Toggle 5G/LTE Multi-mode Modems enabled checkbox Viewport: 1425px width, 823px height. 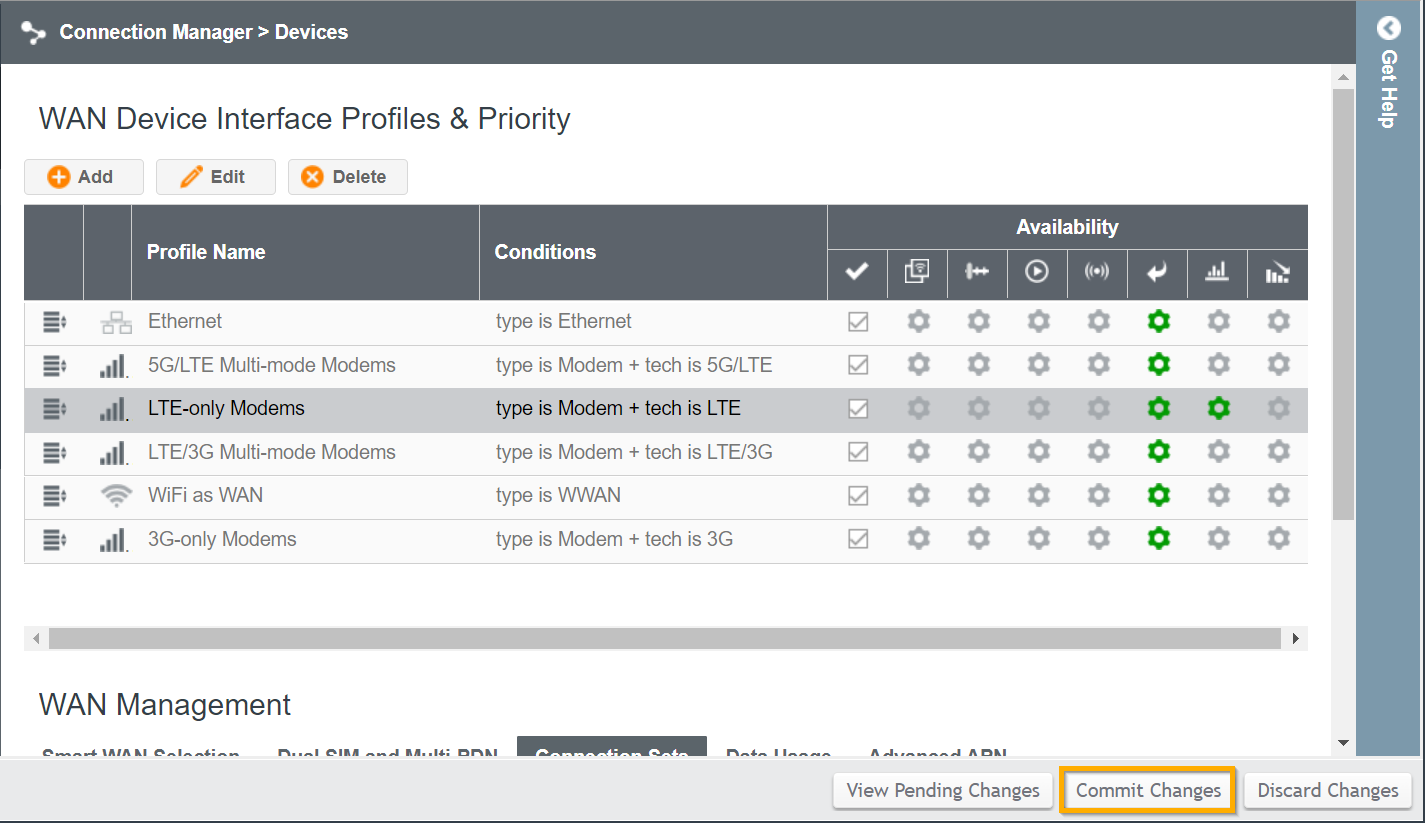pyautogui.click(x=858, y=365)
